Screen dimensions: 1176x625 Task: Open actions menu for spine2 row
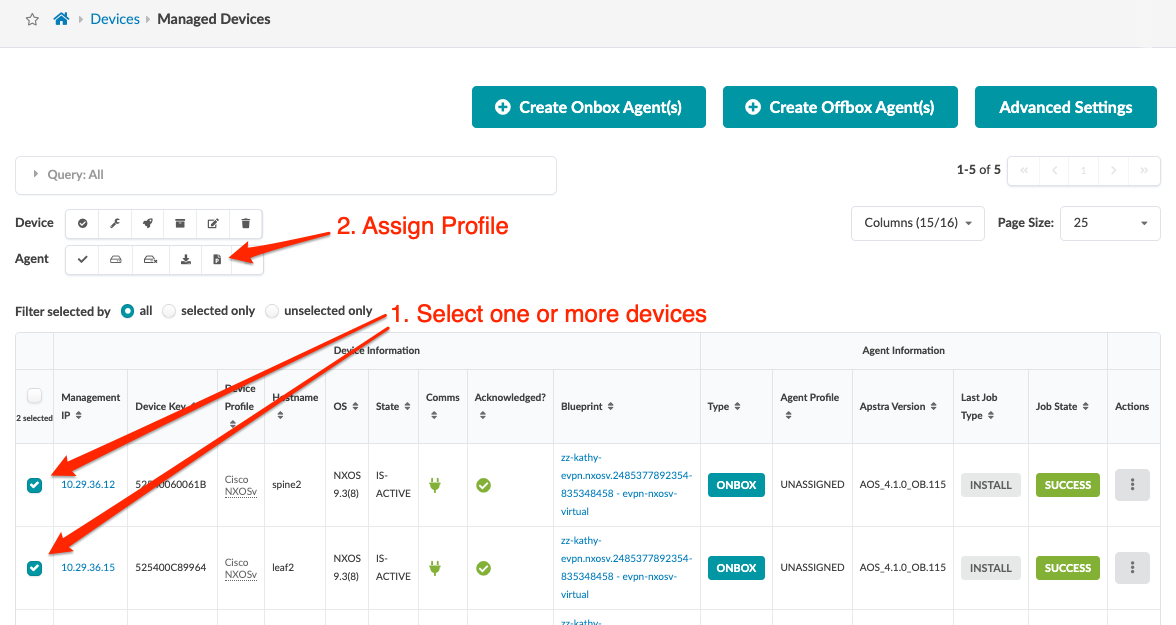[x=1132, y=485]
